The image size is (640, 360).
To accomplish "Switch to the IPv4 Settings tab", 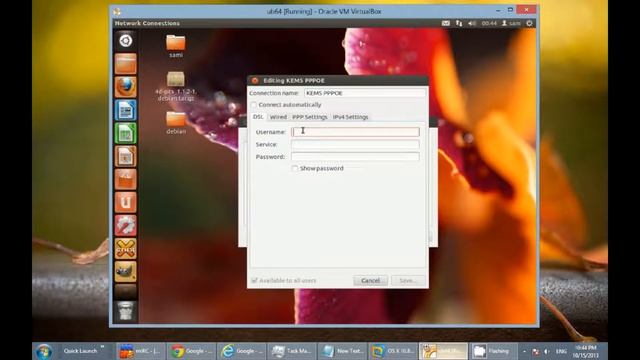I will (350, 117).
